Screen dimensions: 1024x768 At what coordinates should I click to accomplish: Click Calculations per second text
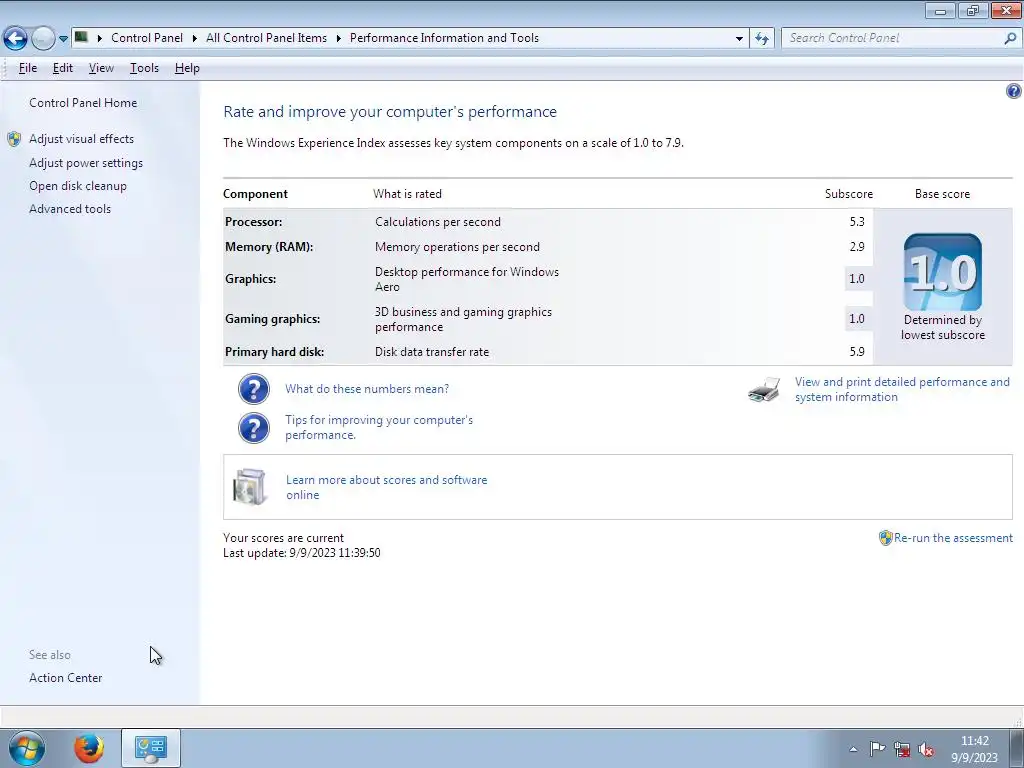(438, 221)
